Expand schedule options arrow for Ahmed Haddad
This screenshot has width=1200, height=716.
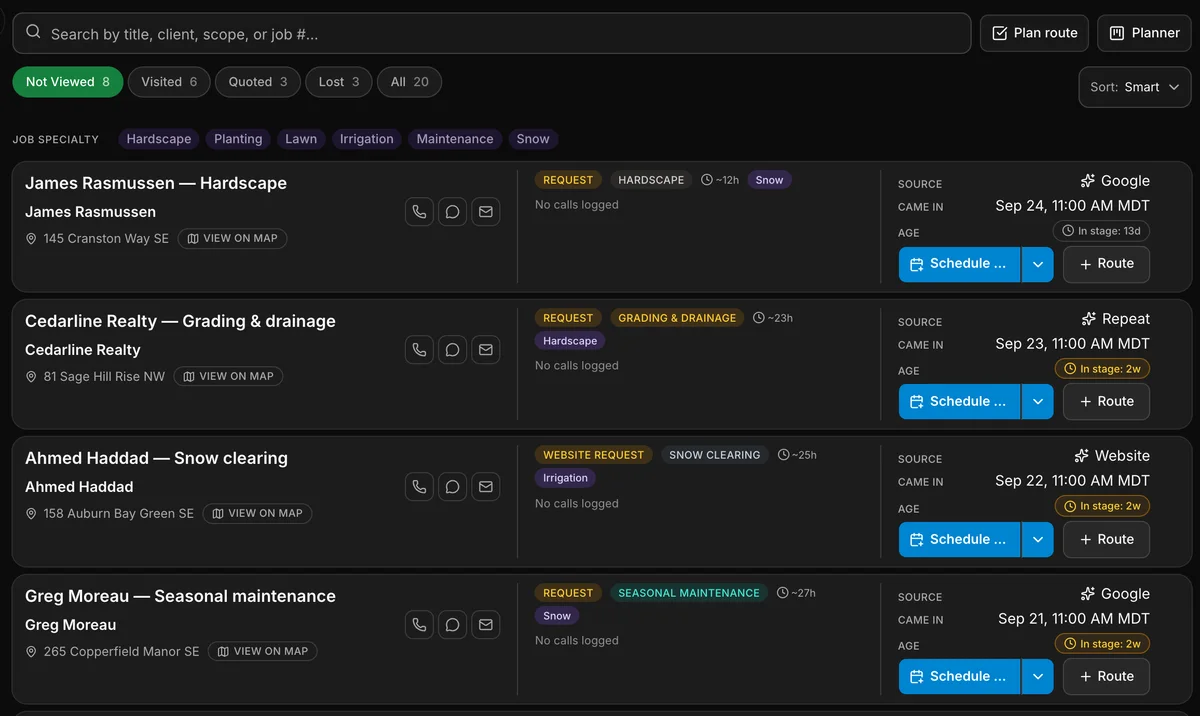pos(1037,539)
